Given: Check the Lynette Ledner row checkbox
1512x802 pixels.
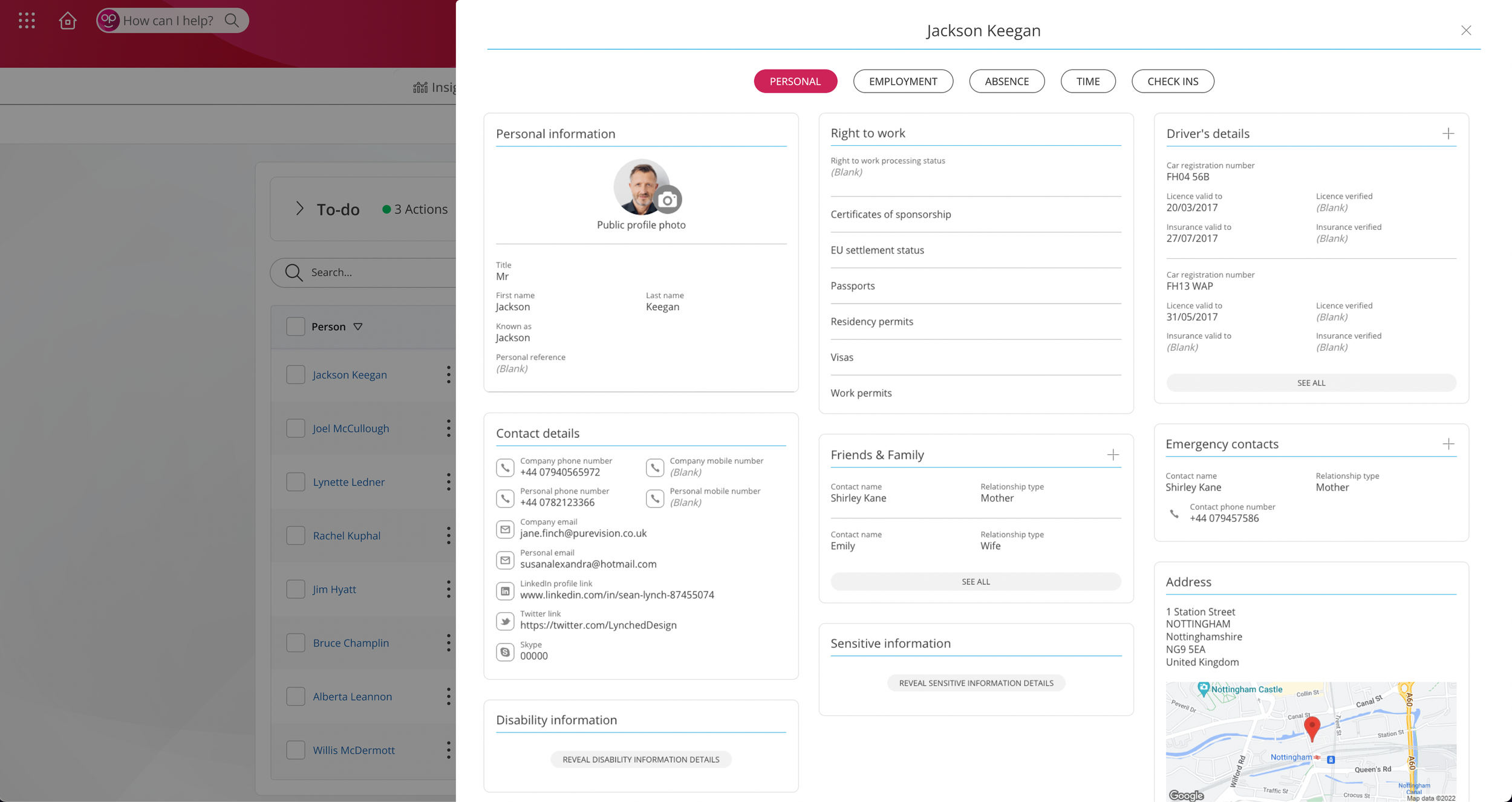Looking at the screenshot, I should (295, 482).
